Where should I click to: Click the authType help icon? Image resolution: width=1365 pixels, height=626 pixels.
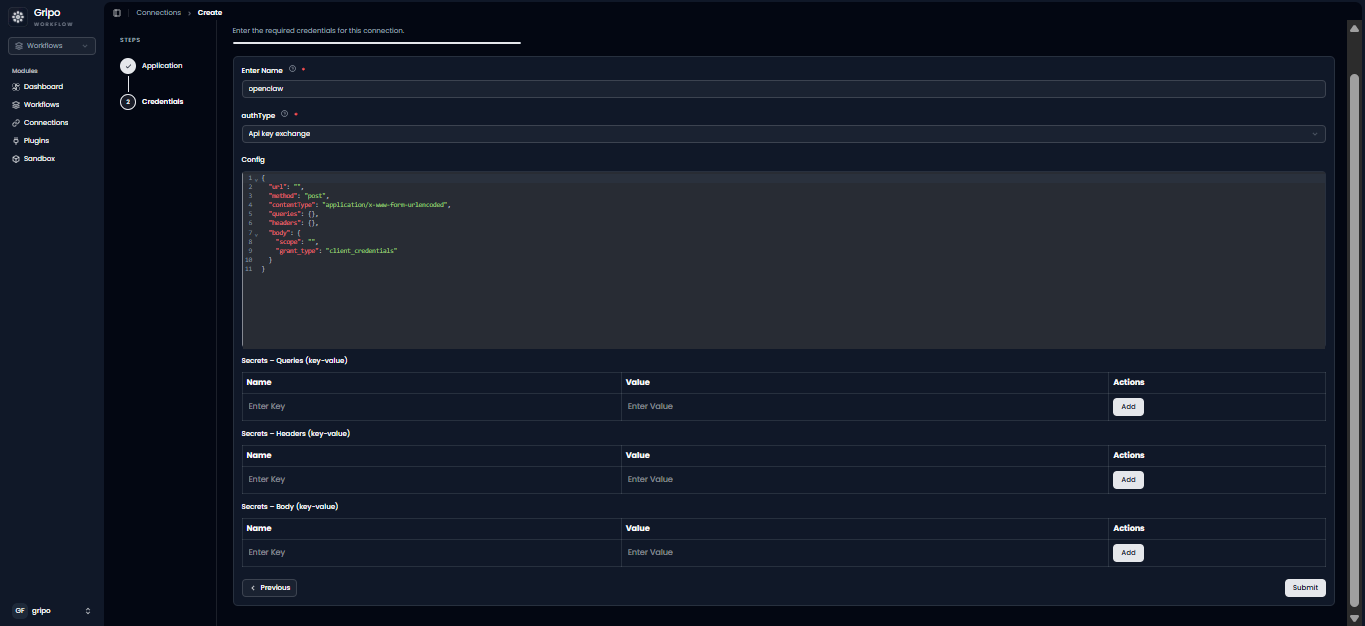[x=284, y=114]
